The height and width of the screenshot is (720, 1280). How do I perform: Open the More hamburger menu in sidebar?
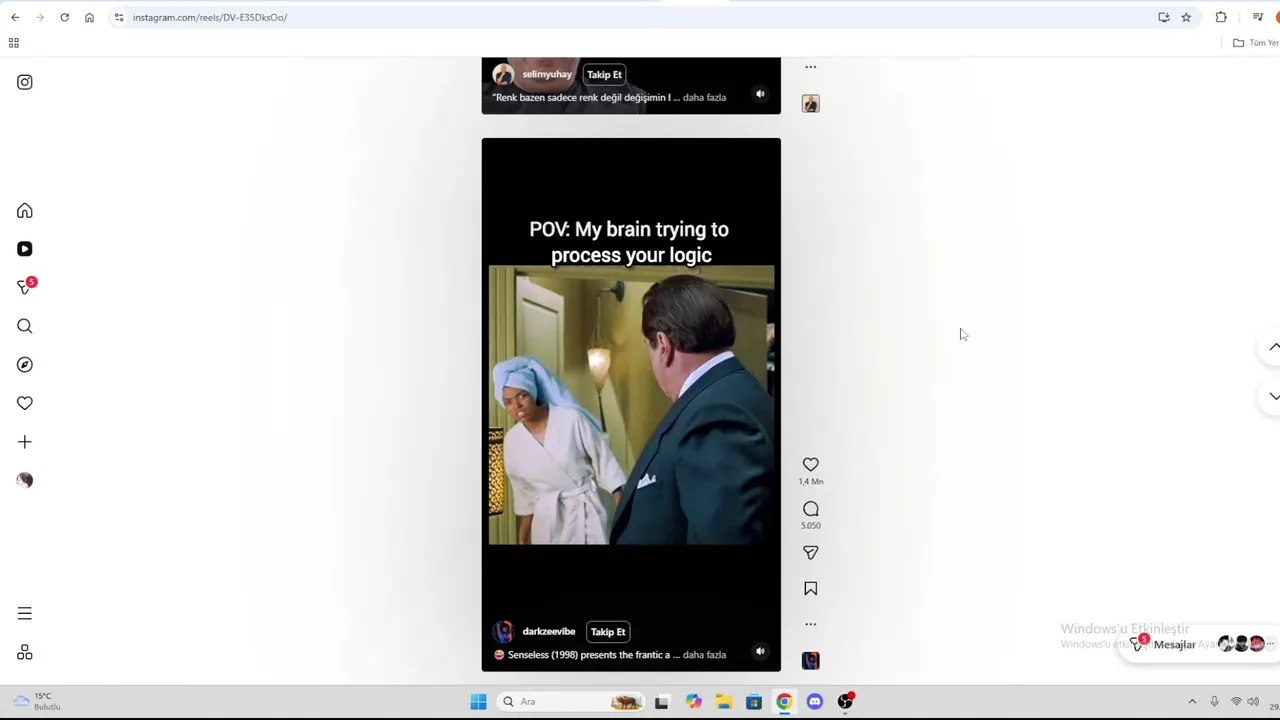click(x=25, y=614)
